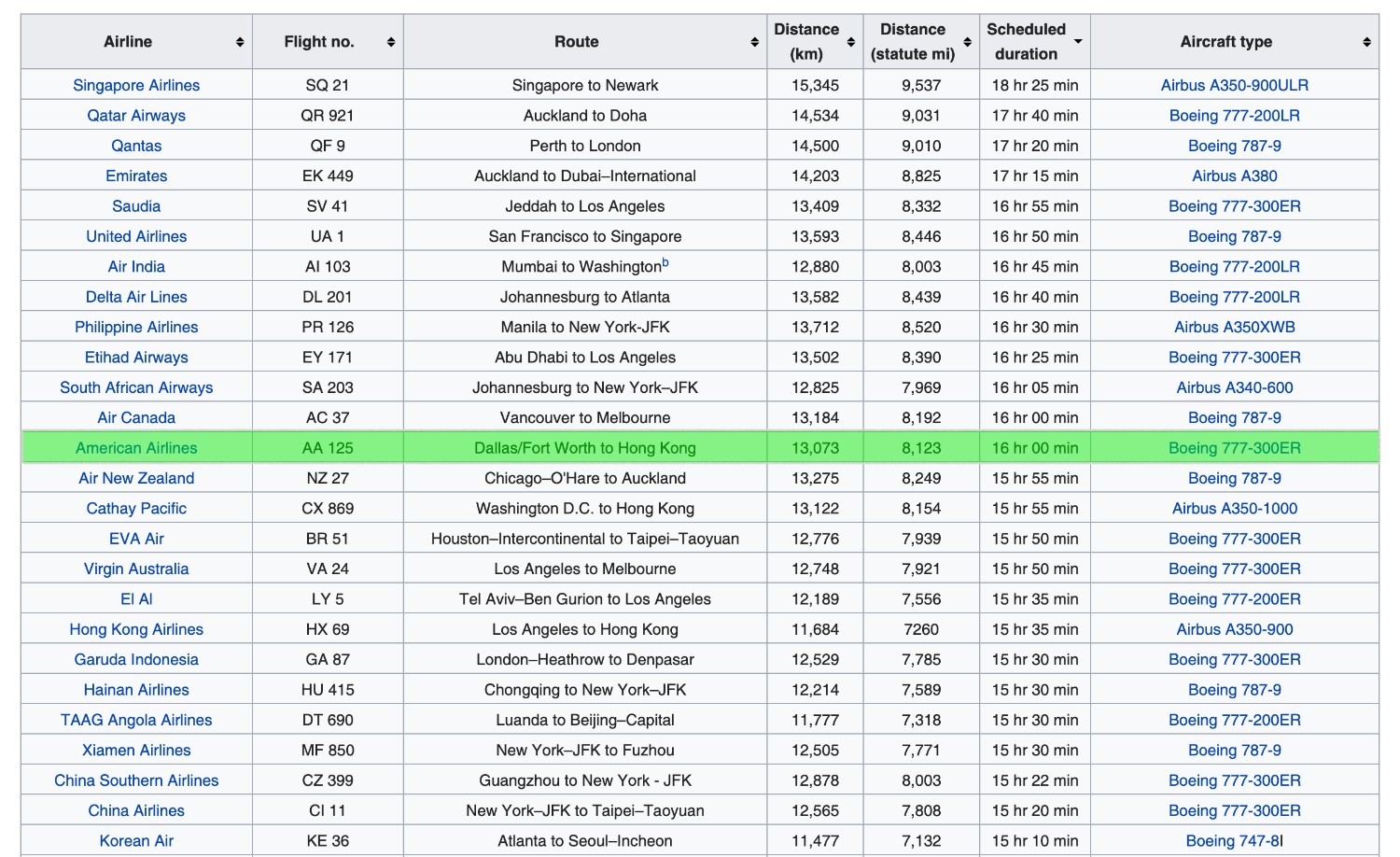Open Air India link
This screenshot has height=857, width=1400.
pyautogui.click(x=136, y=266)
